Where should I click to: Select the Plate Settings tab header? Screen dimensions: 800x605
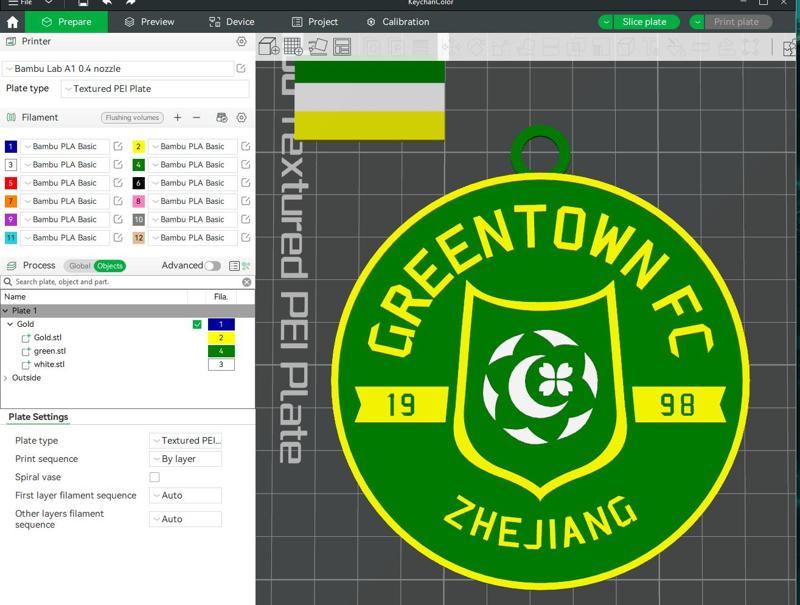tap(38, 417)
